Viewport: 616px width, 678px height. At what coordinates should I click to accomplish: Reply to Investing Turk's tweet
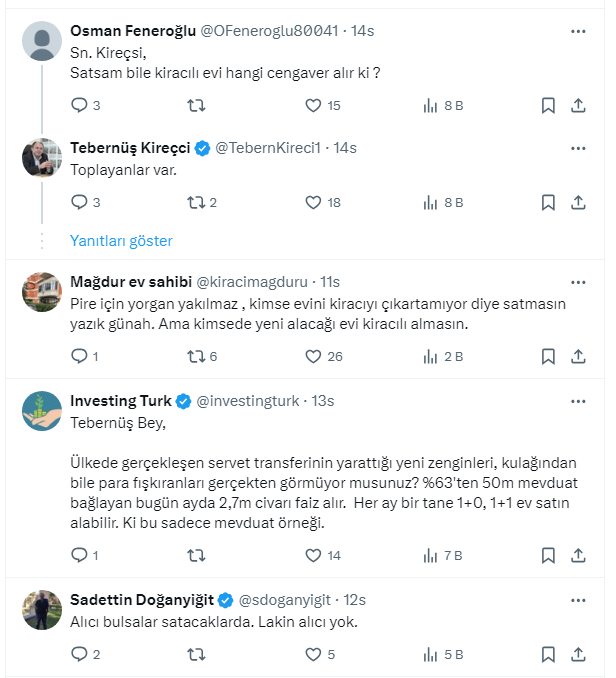tap(79, 555)
